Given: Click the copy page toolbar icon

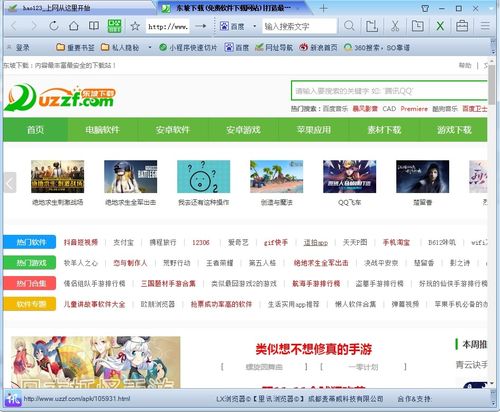Looking at the screenshot, I should [417, 26].
